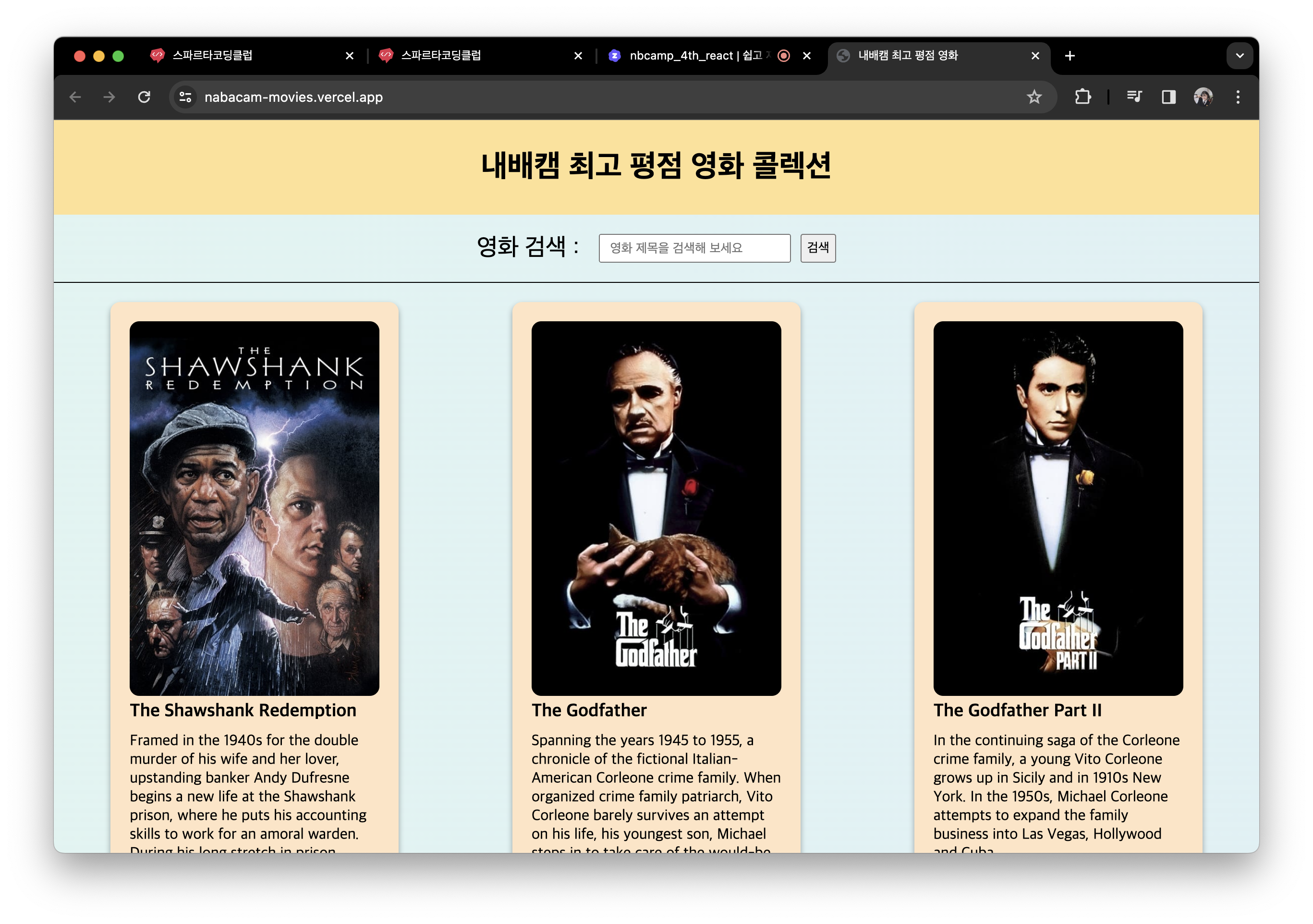This screenshot has height=924, width=1313.
Task: Focus the movie title search input
Action: [x=694, y=248]
